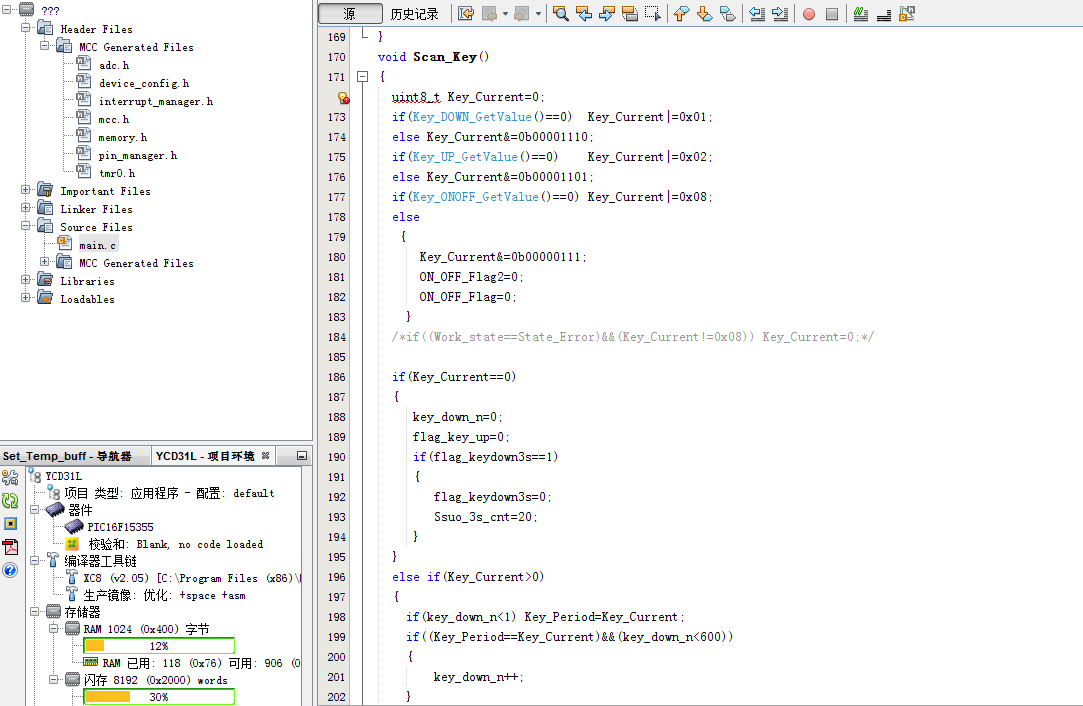Click the Find Selection magnifier icon
Image resolution: width=1083 pixels, height=706 pixels.
coord(560,14)
